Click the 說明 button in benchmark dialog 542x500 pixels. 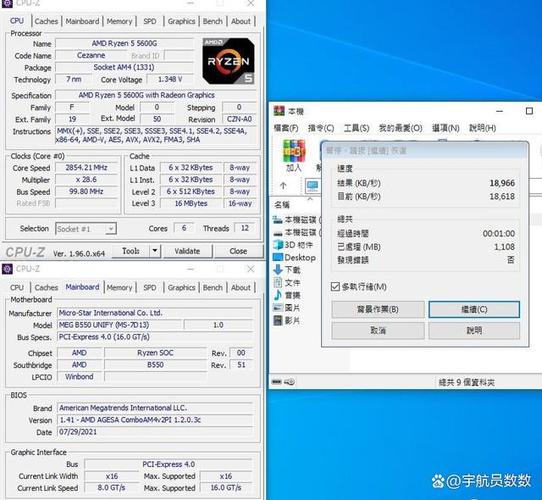[x=474, y=331]
